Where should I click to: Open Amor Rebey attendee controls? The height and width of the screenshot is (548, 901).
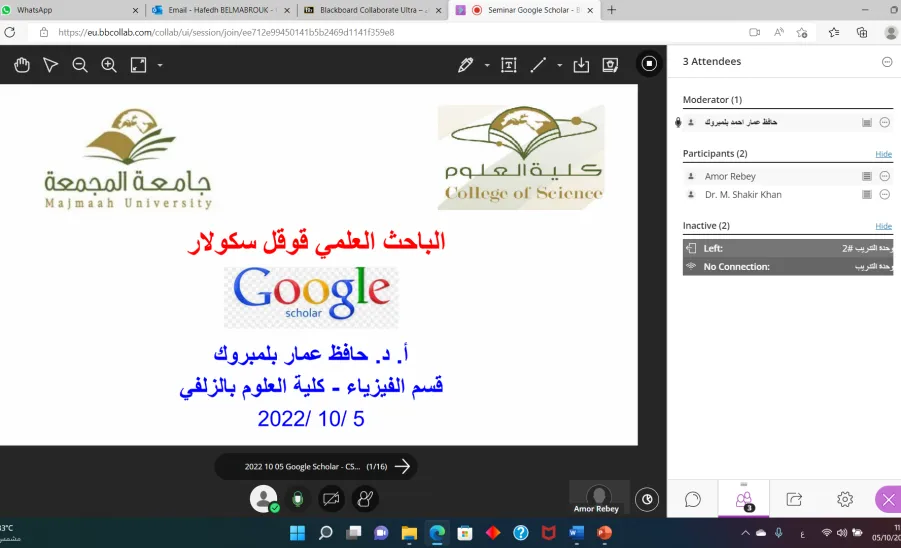[x=885, y=176]
